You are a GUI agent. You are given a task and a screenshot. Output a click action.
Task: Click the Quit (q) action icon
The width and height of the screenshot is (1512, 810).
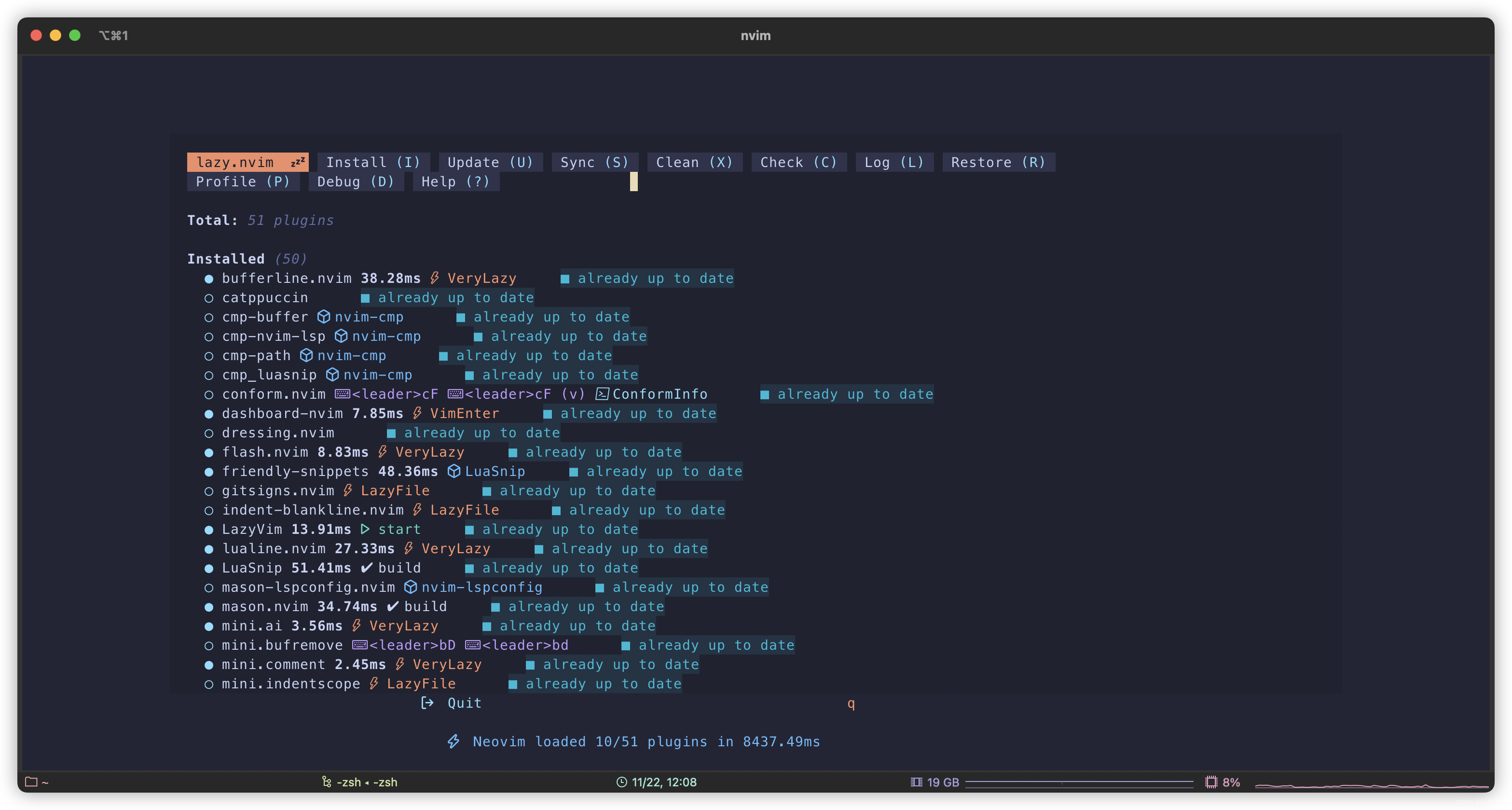tap(428, 703)
